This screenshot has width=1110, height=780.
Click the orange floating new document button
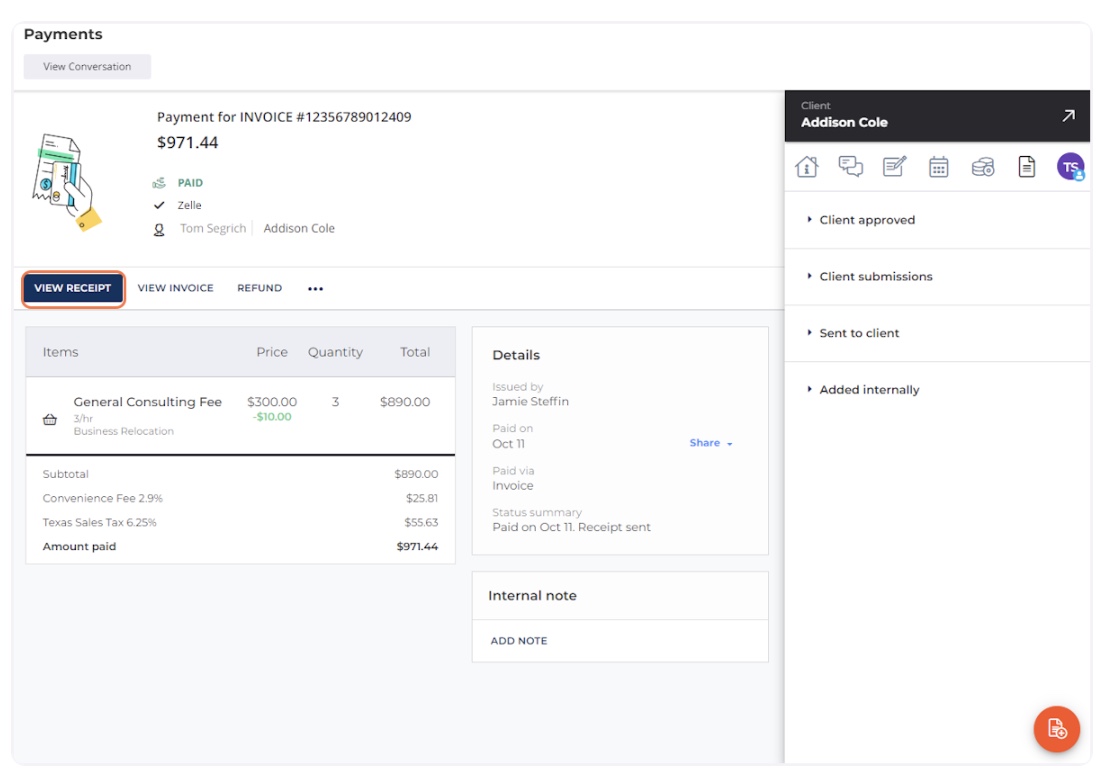click(1056, 728)
